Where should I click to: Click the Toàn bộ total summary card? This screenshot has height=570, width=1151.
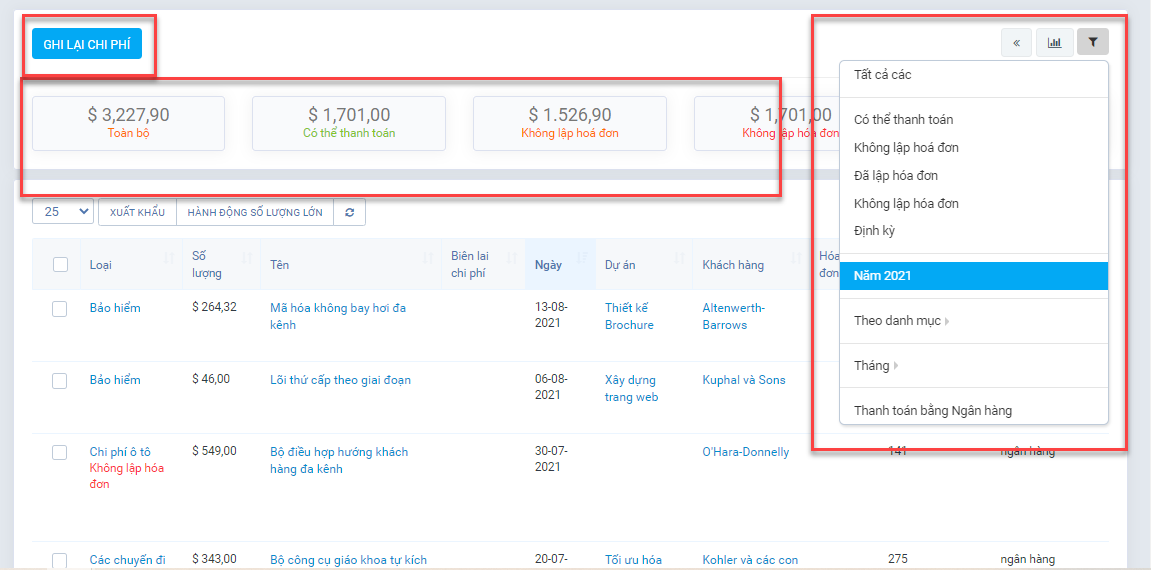click(x=128, y=123)
